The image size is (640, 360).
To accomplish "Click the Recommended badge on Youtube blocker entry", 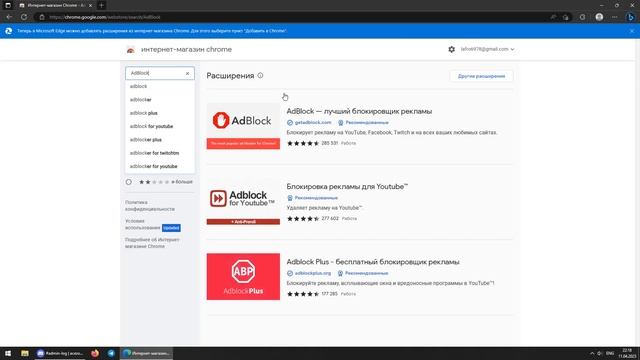I will [312, 198].
